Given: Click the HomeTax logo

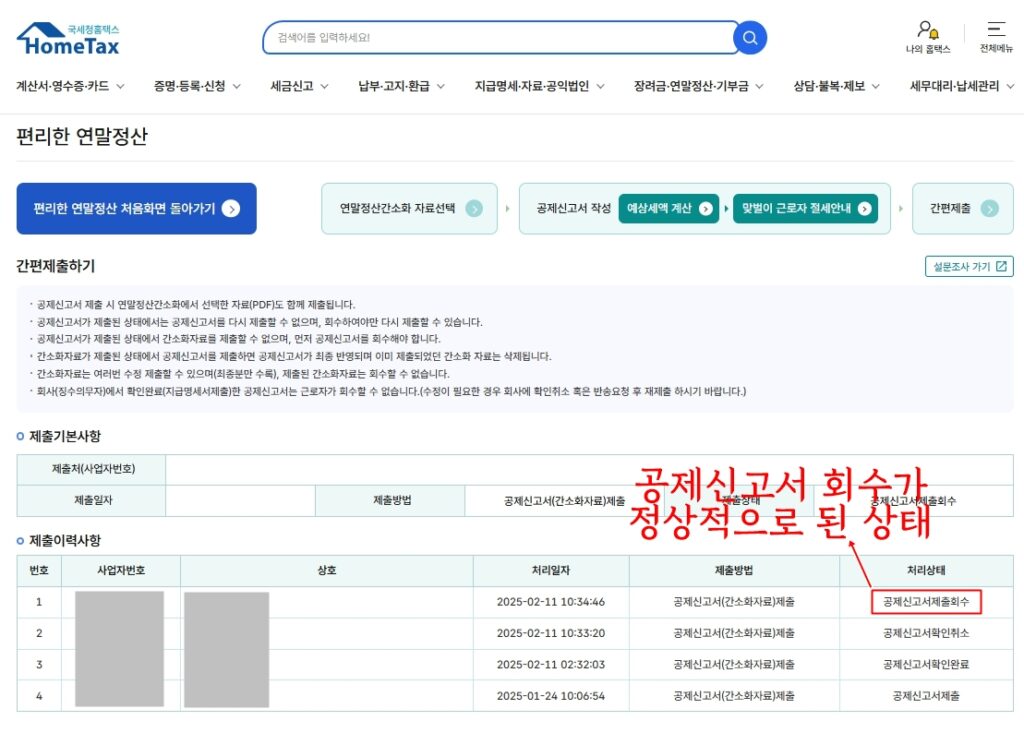Looking at the screenshot, I should (68, 39).
